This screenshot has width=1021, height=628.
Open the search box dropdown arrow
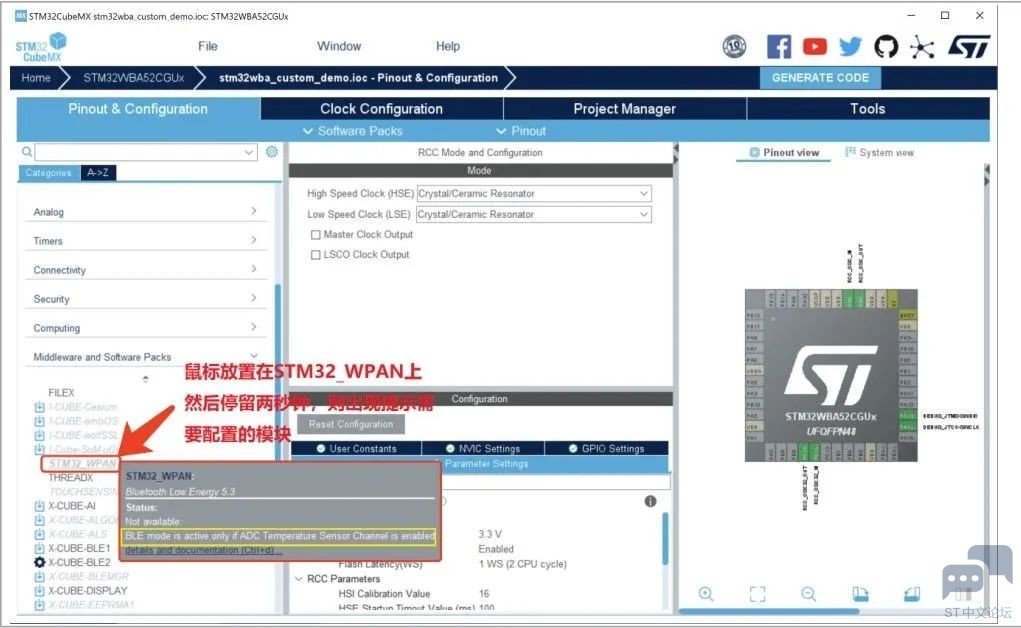tap(249, 152)
